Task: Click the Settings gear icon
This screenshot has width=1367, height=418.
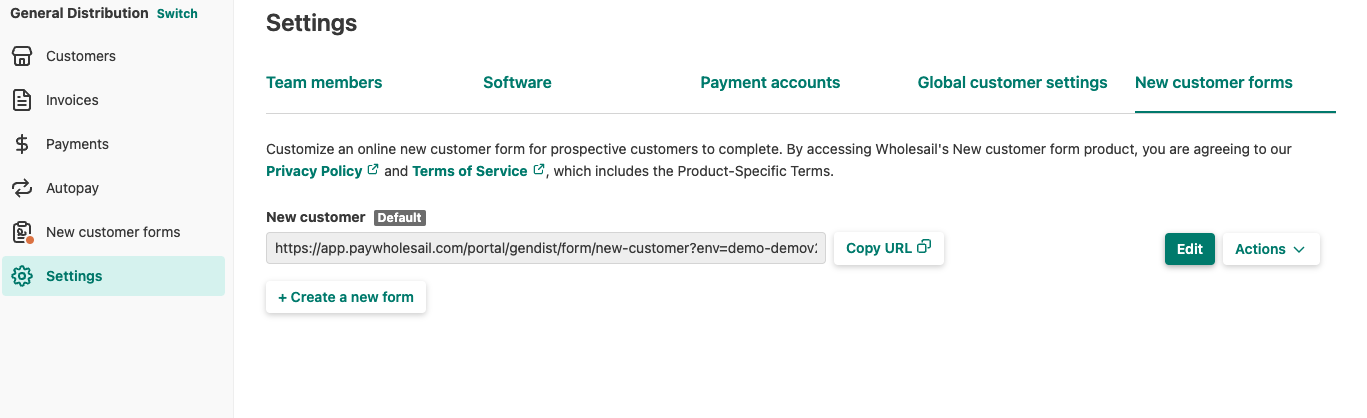Action: point(22,276)
